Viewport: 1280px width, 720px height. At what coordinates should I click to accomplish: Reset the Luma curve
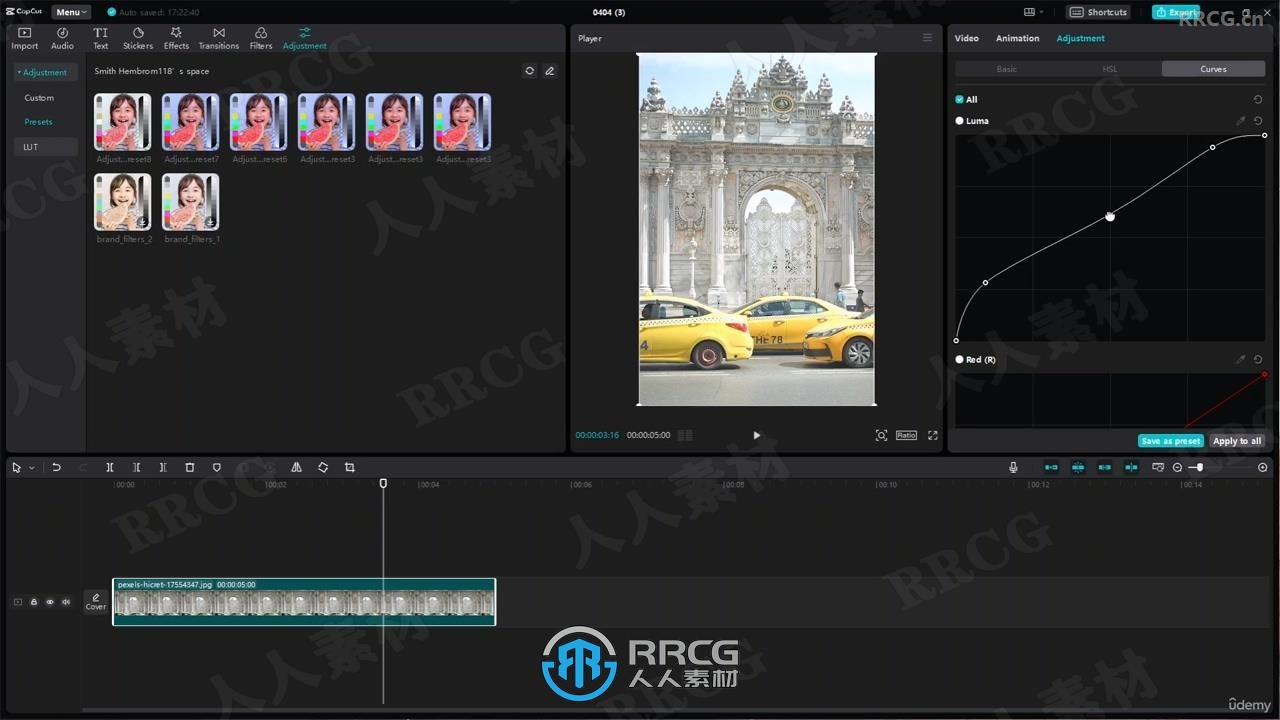click(1258, 121)
